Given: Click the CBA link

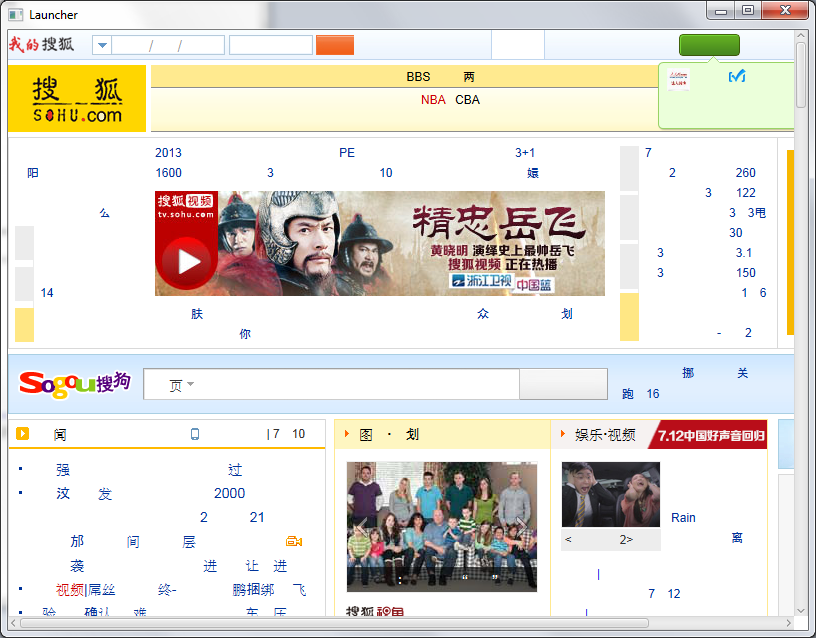Looking at the screenshot, I should click(467, 99).
